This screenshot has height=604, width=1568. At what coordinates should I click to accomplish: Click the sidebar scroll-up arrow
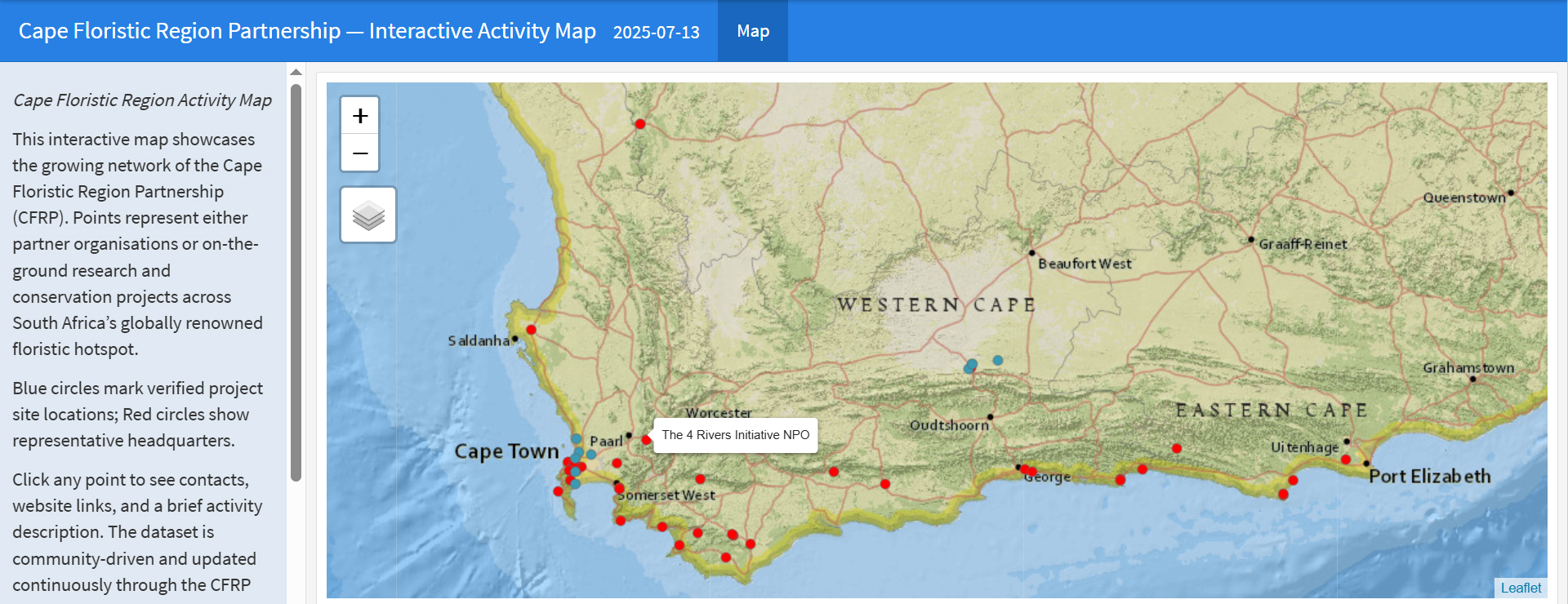coord(296,73)
